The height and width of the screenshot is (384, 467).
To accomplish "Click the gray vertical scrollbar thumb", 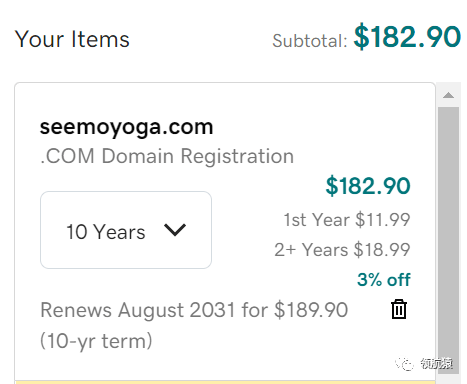I will [448, 240].
